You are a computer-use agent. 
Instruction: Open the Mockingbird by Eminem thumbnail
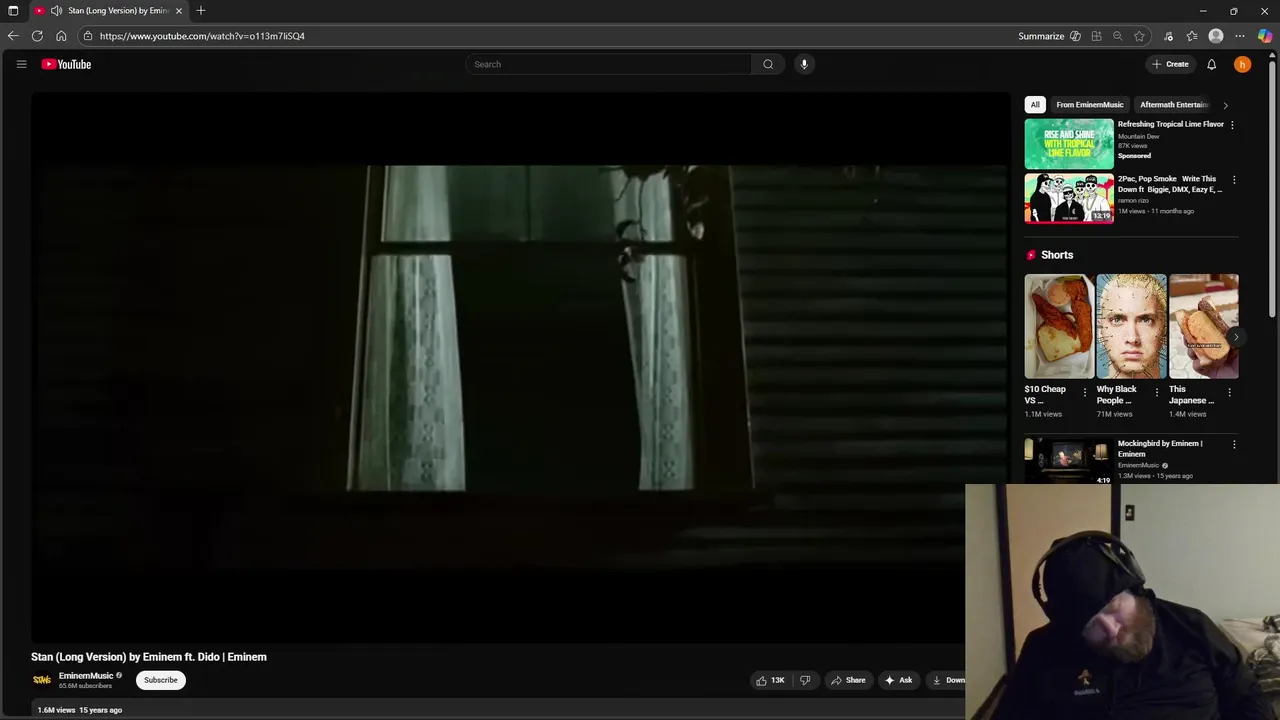[1069, 461]
